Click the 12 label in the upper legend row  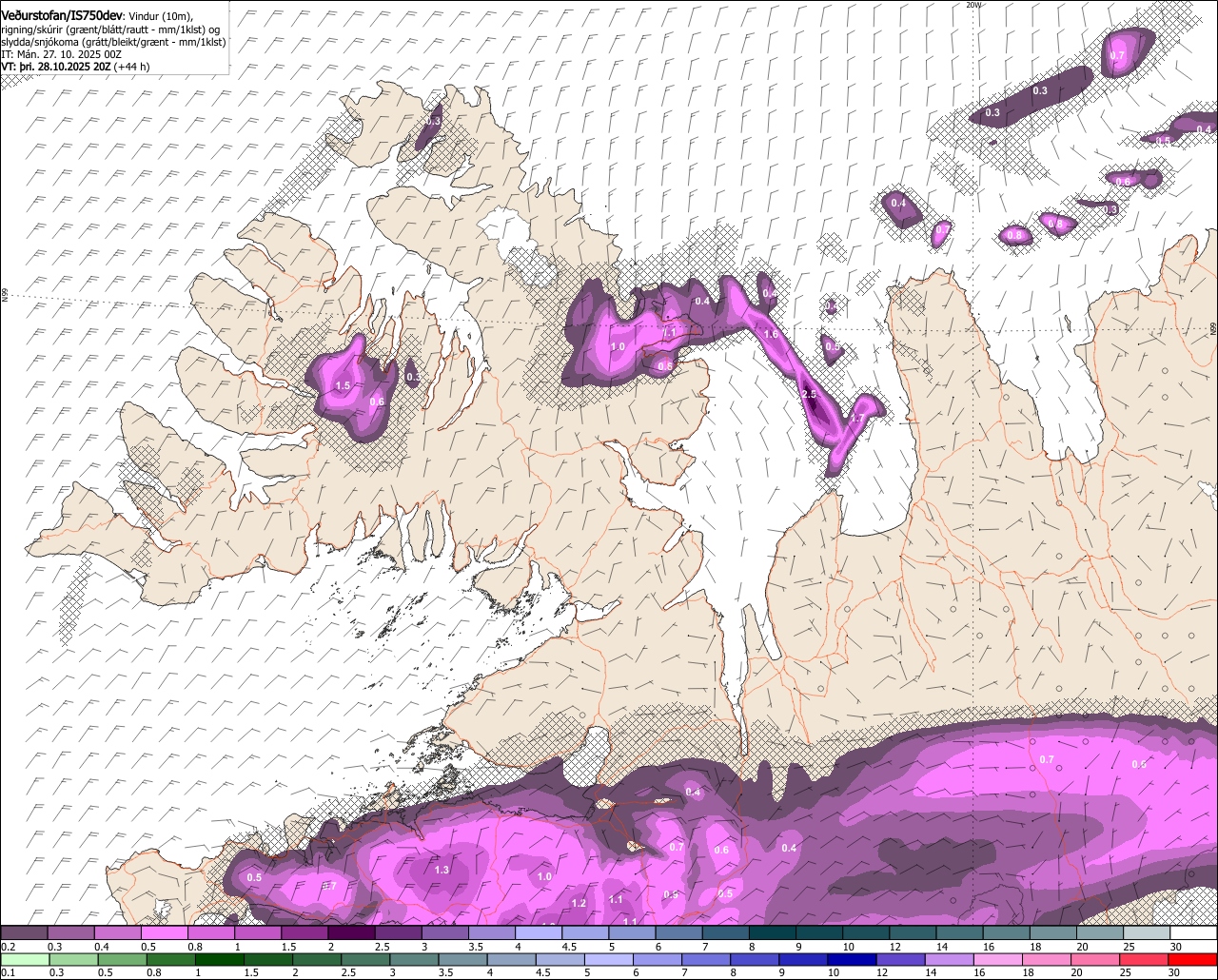click(x=894, y=948)
